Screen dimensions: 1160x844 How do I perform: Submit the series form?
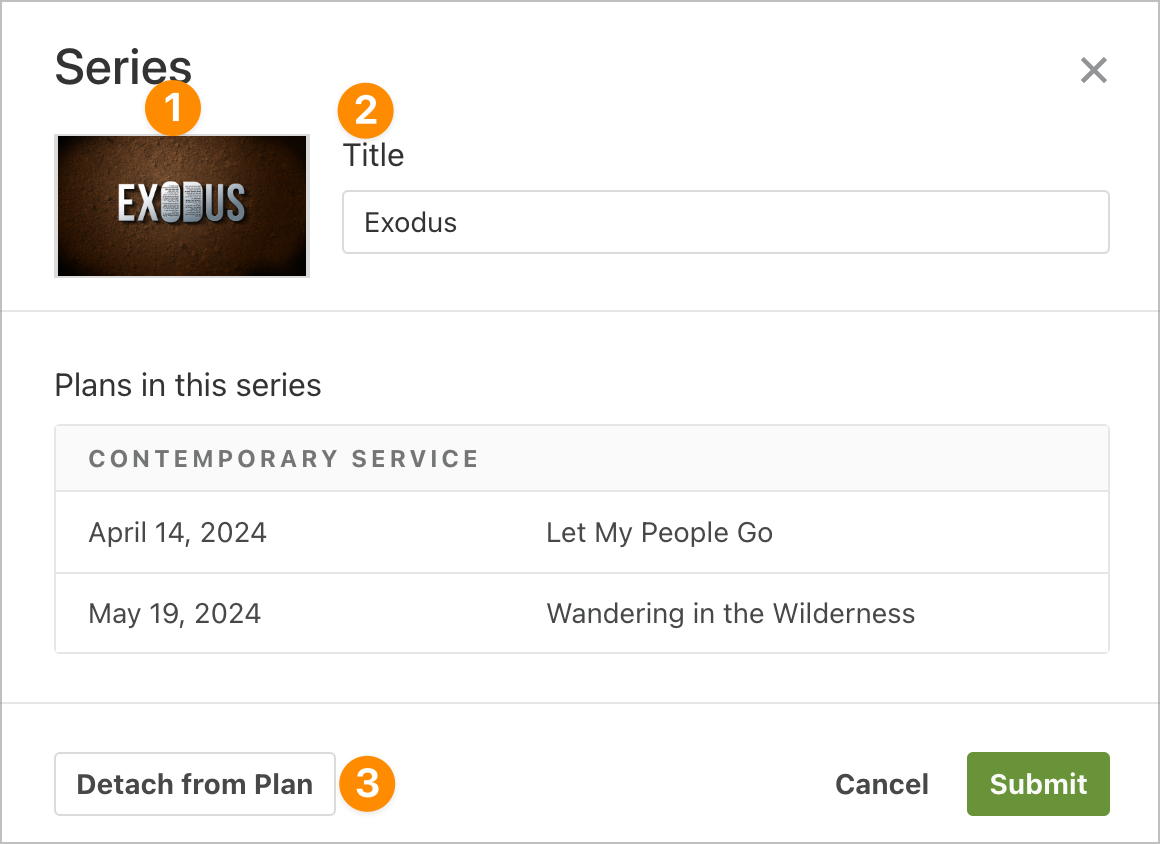[x=1038, y=784]
